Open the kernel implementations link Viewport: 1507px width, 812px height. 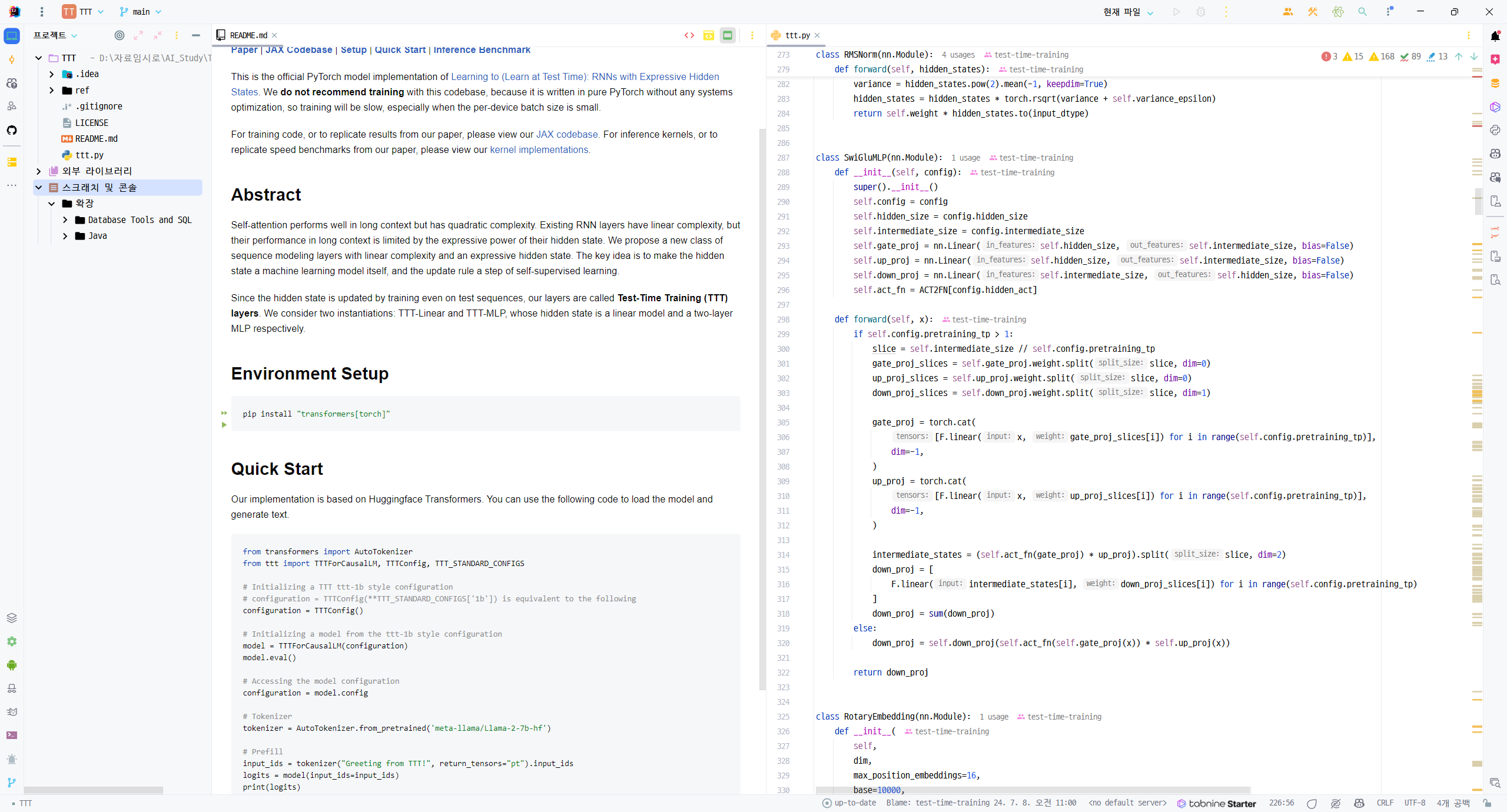539,149
